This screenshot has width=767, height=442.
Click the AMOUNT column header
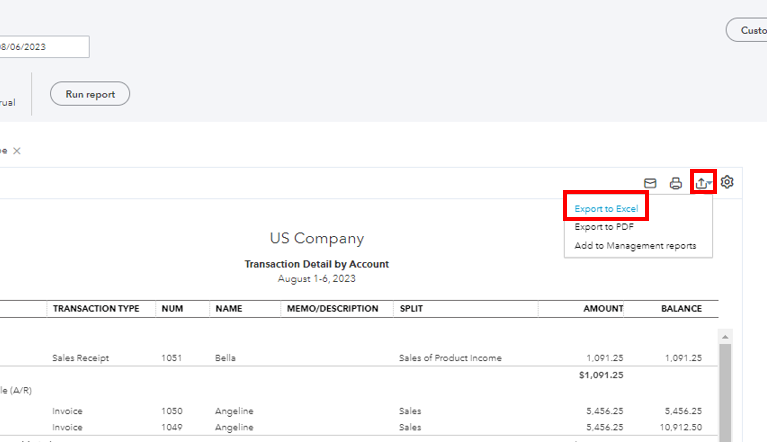603,309
